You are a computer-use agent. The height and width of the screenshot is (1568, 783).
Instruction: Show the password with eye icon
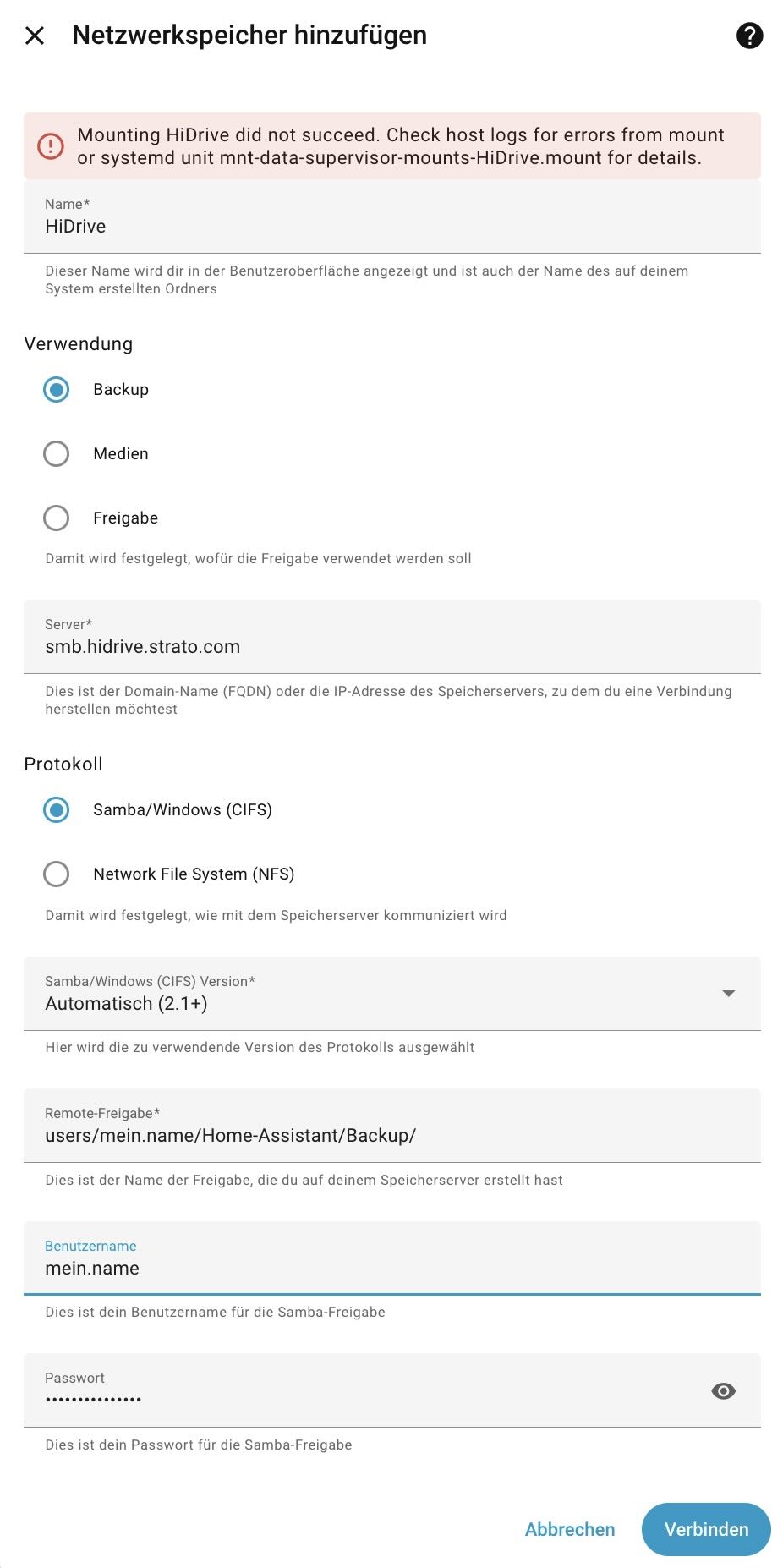point(723,1391)
